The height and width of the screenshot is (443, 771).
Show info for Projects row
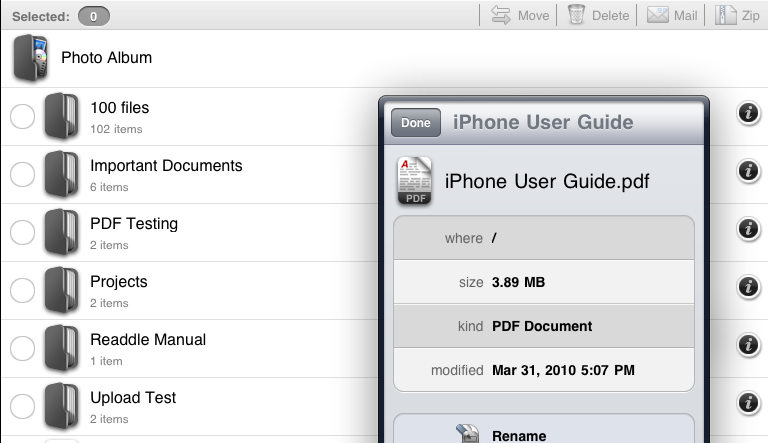click(x=748, y=287)
